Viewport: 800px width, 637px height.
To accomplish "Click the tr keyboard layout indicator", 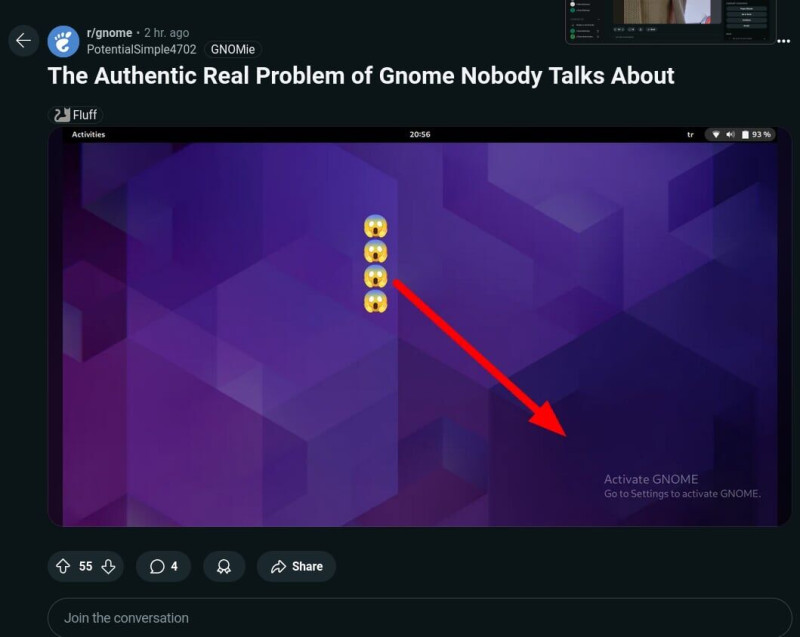I will point(690,135).
